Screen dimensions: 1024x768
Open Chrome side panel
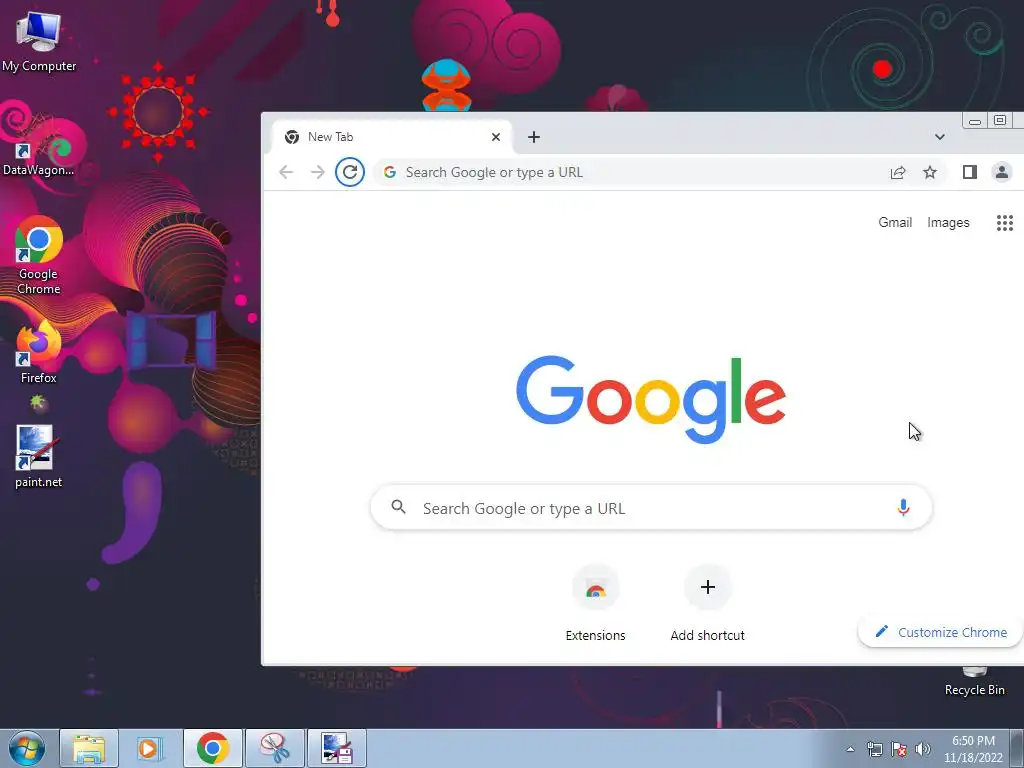coord(970,172)
